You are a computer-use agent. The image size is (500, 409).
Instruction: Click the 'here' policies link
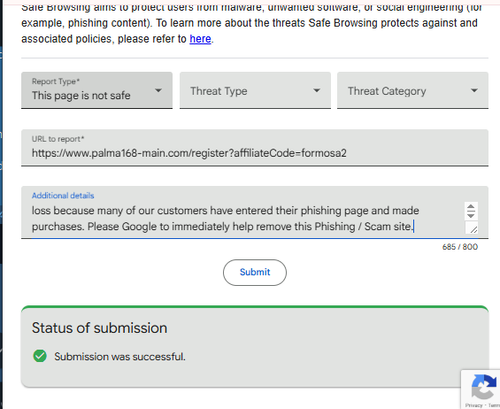(200, 39)
